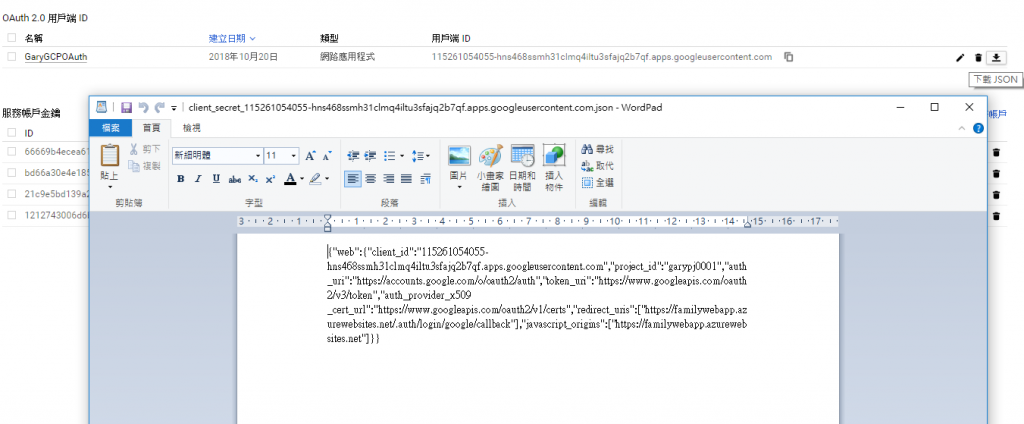This screenshot has height=424, width=1024.
Task: Open the font family dropdown 新細明體
Action: tap(257, 155)
